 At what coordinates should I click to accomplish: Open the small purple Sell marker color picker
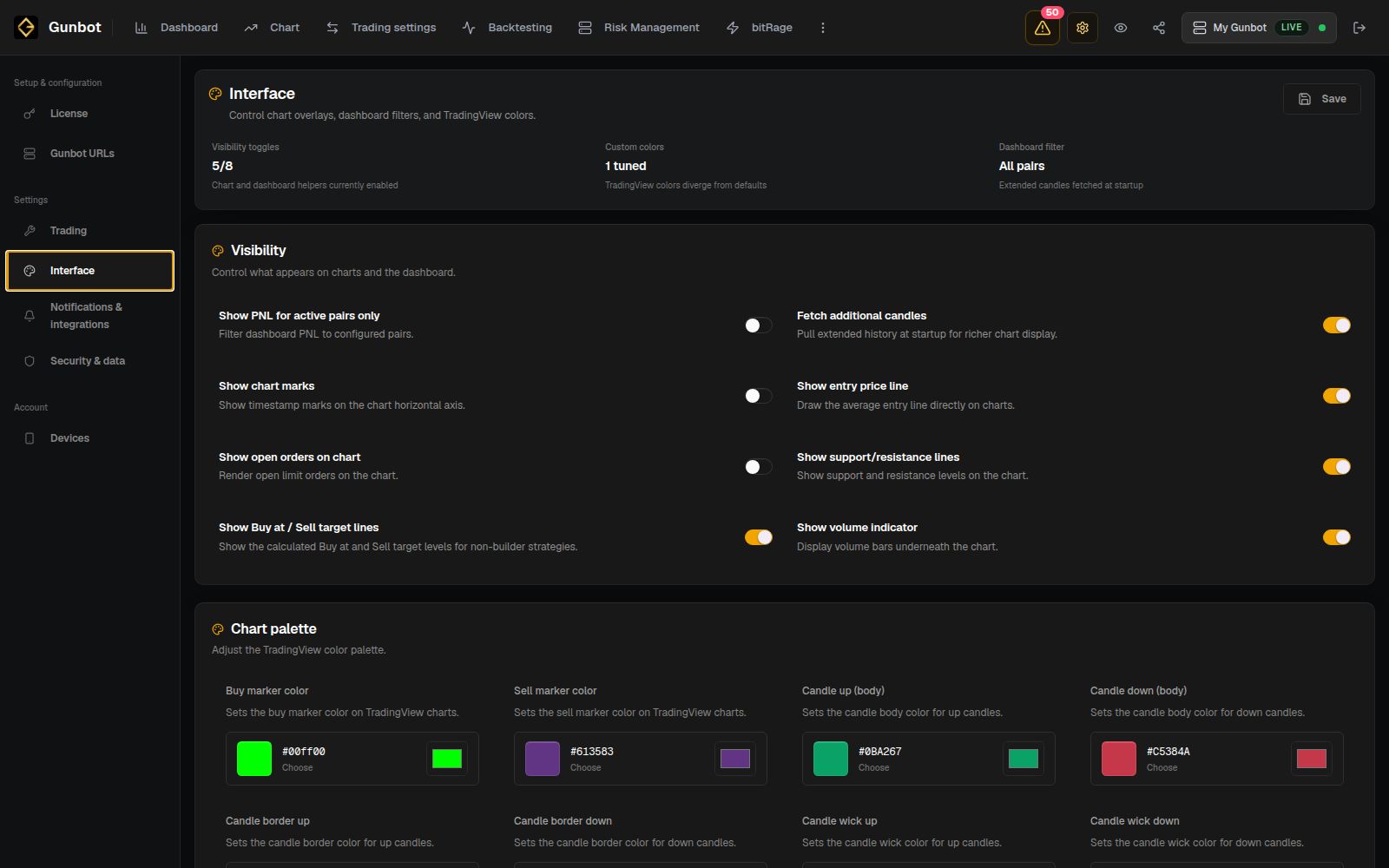pos(735,759)
